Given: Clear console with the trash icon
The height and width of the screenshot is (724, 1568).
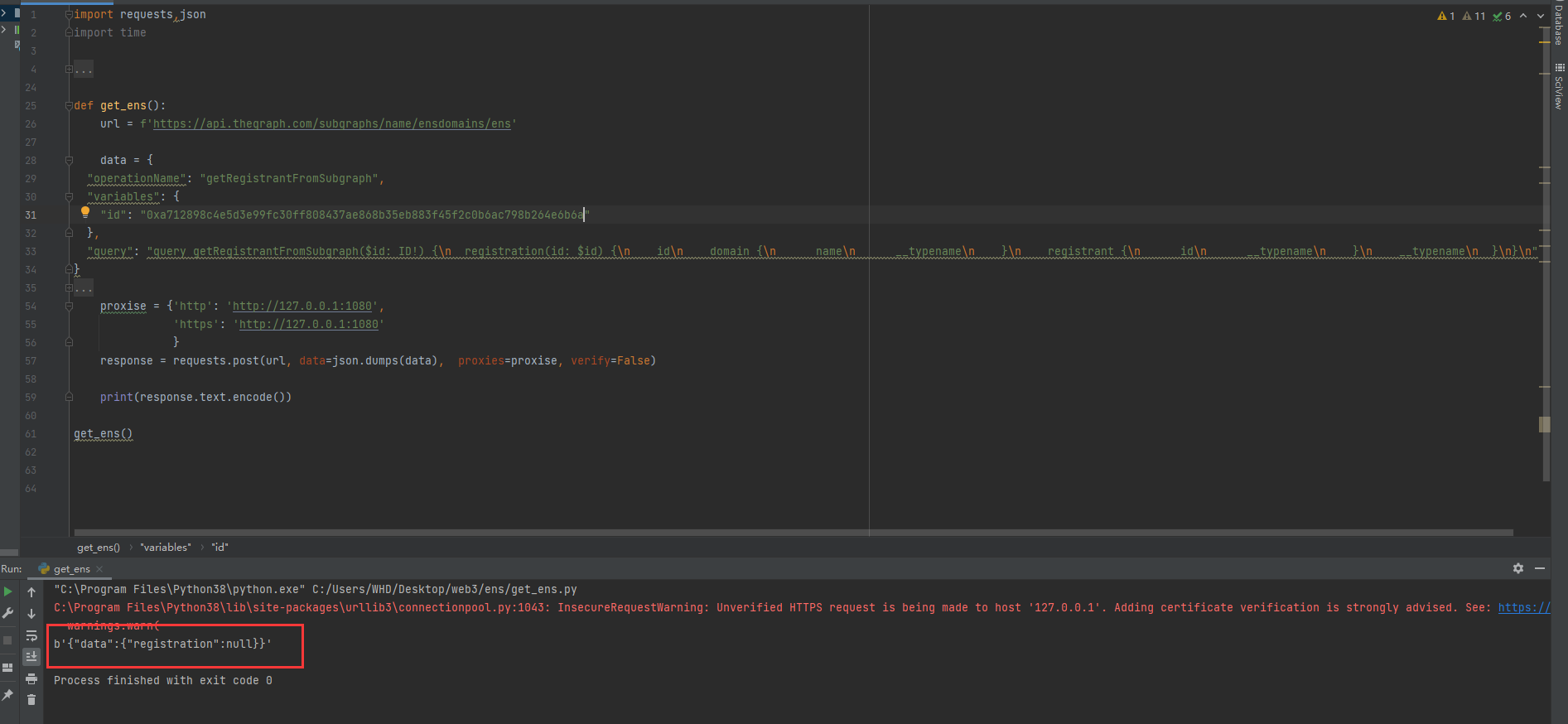Looking at the screenshot, I should 31,700.
